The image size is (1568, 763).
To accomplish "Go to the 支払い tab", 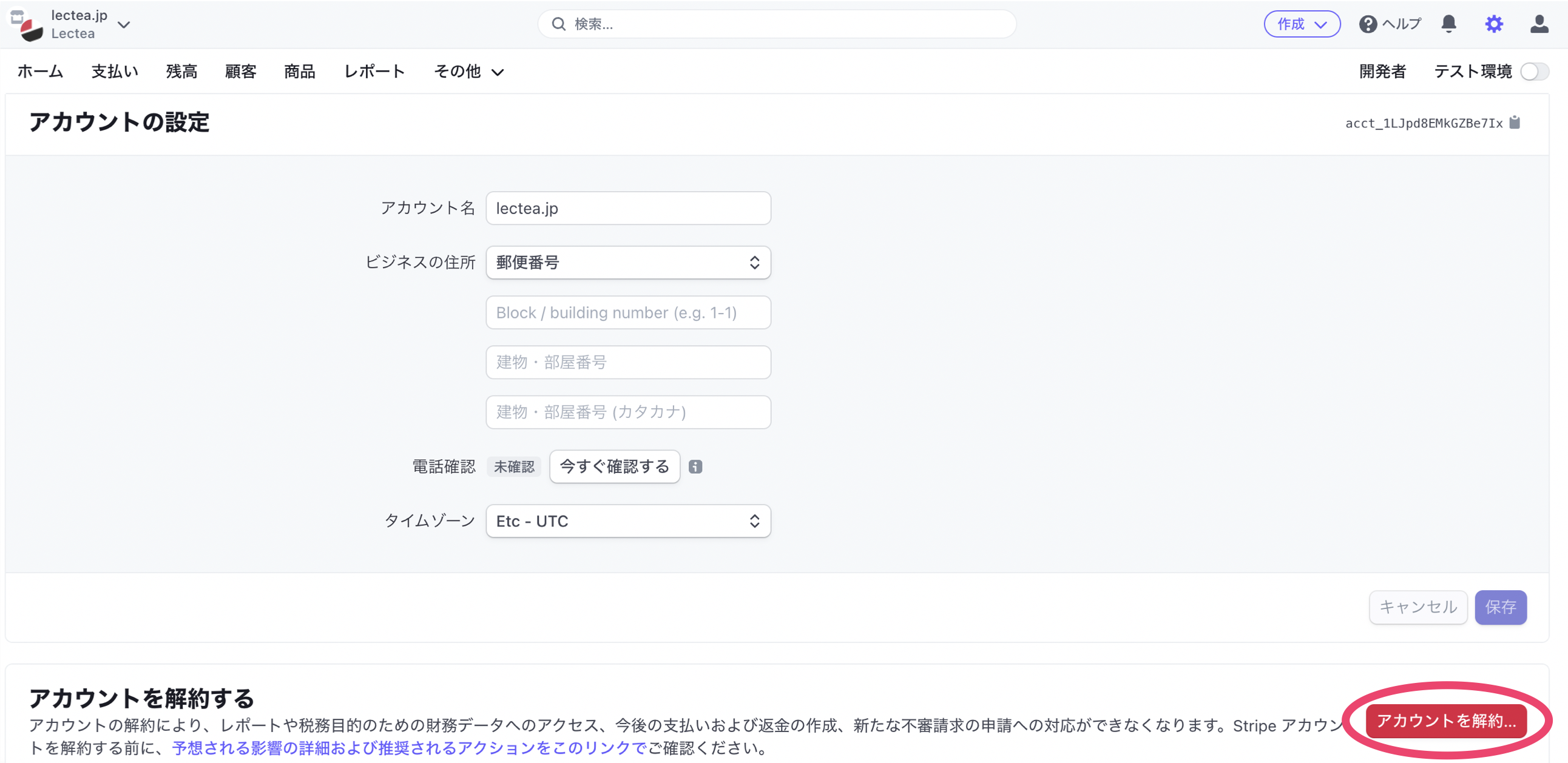I will coord(115,72).
